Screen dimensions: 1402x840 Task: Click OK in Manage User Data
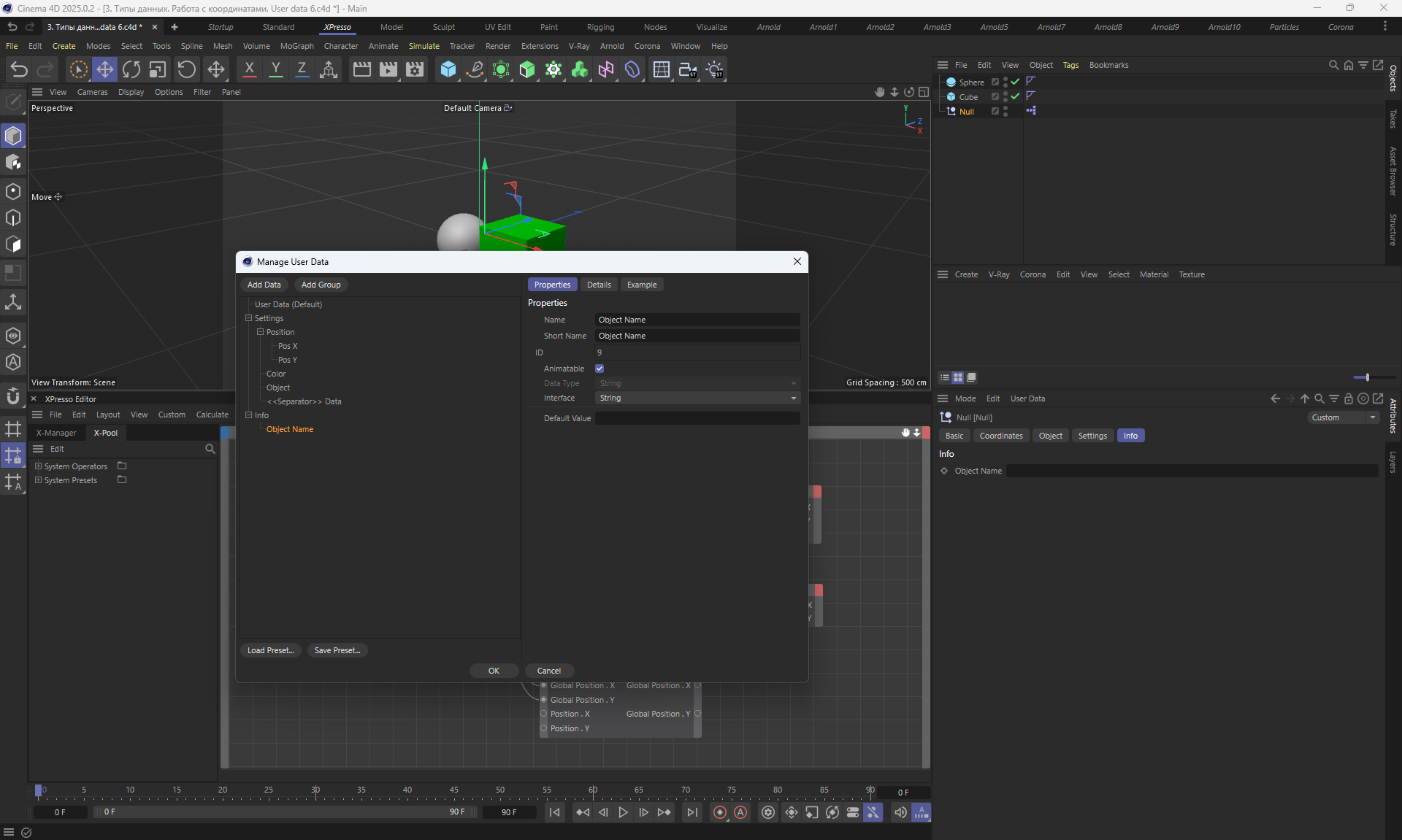tap(494, 671)
